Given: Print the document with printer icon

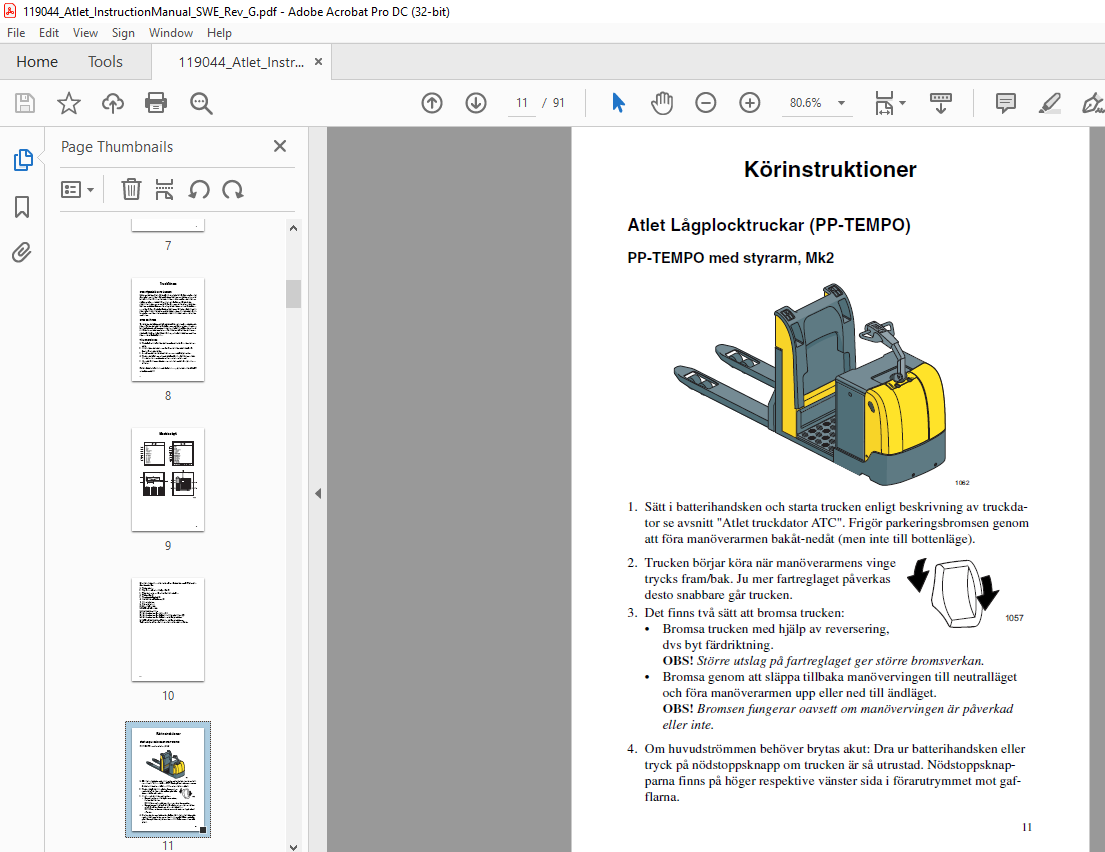Looking at the screenshot, I should (x=156, y=103).
